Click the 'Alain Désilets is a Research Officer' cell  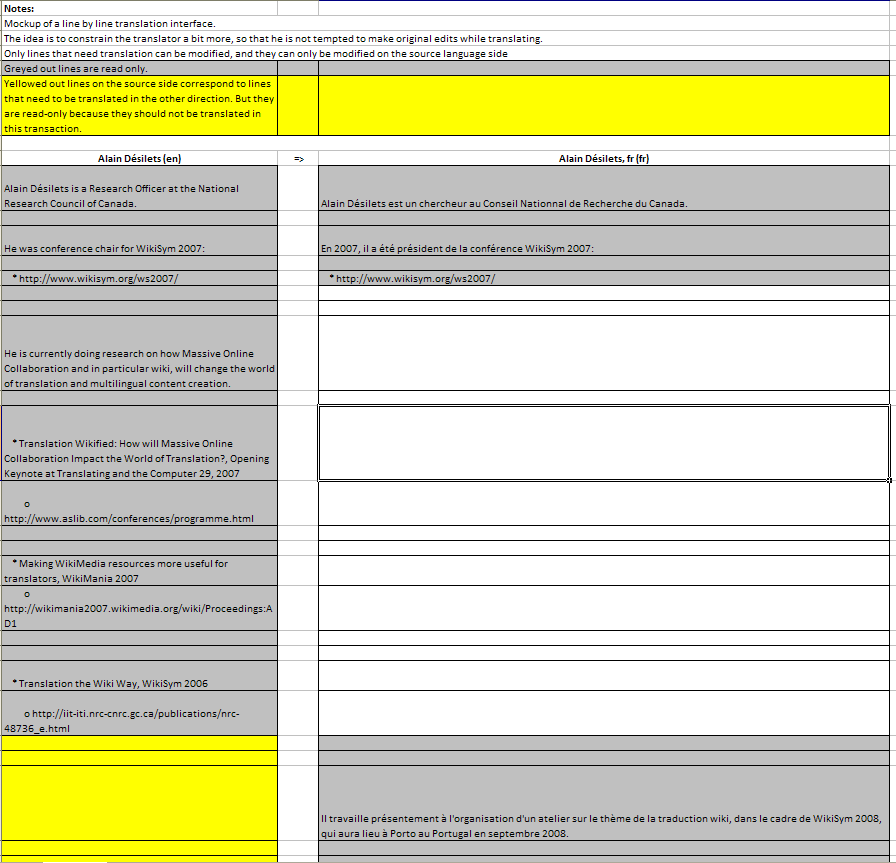(x=139, y=189)
